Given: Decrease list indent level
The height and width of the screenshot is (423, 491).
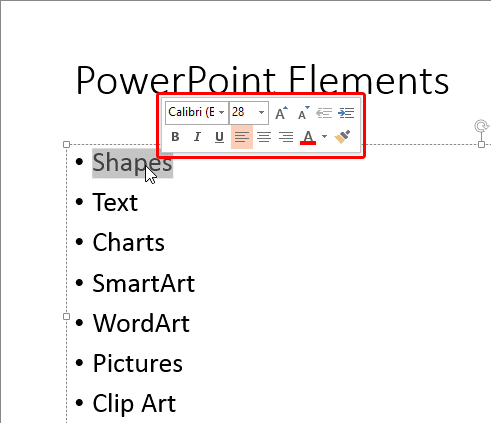Looking at the screenshot, I should point(324,113).
